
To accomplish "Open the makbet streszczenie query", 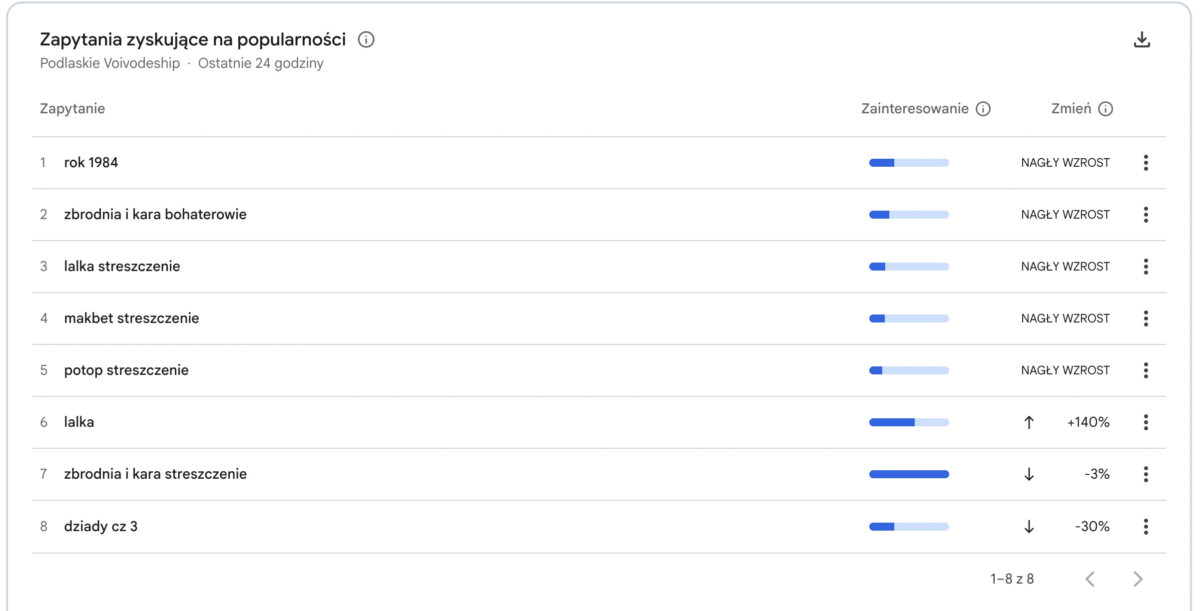I will pos(131,319).
